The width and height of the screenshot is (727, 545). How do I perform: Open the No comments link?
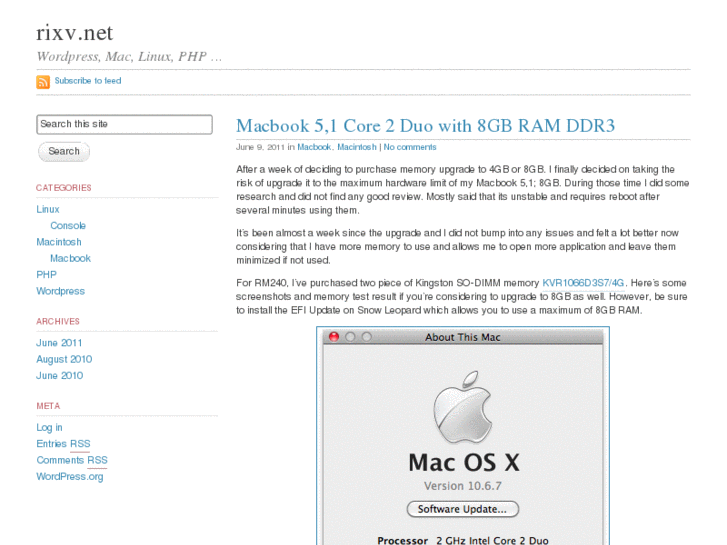point(410,147)
